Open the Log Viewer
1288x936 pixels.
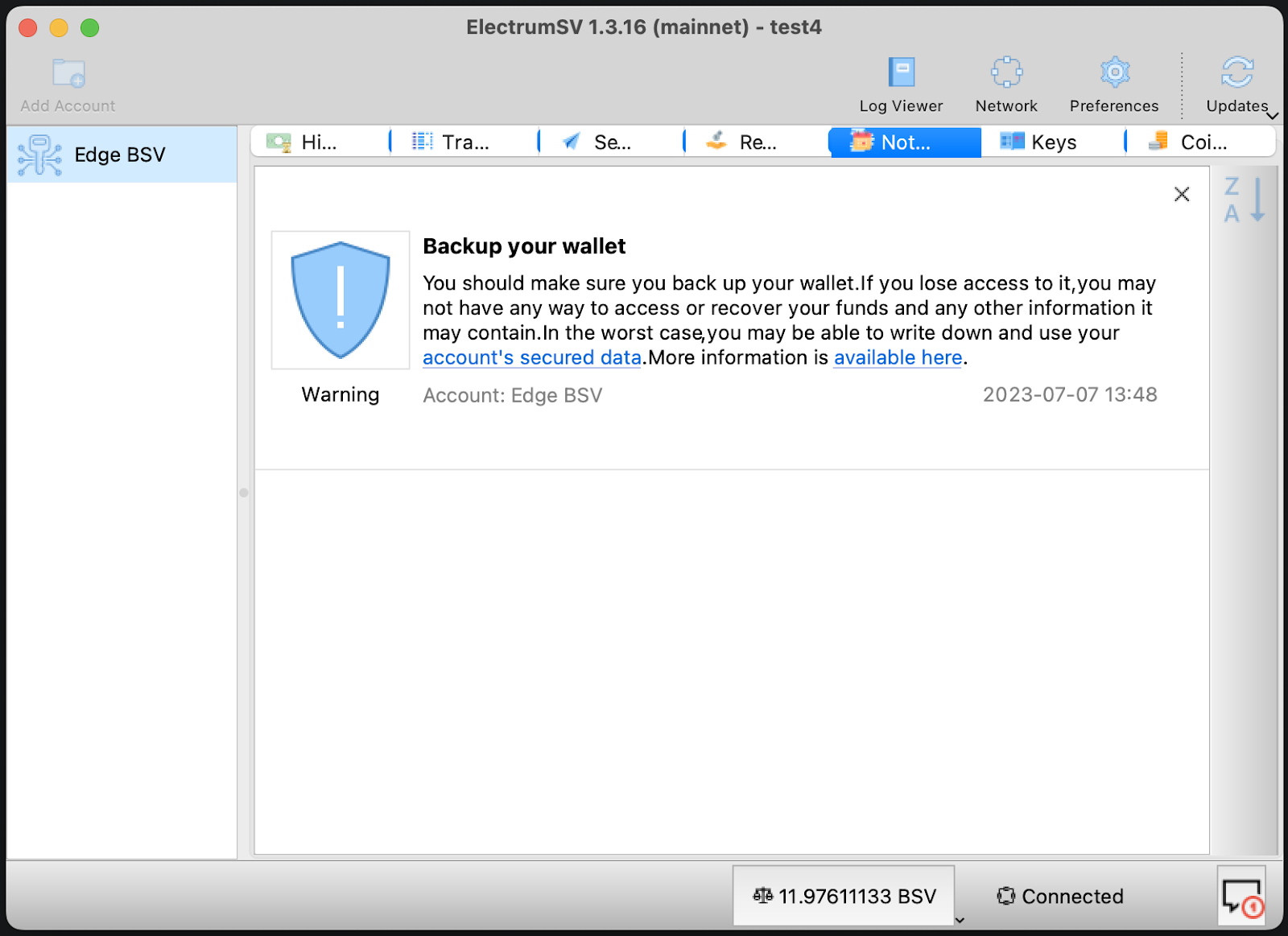[x=901, y=85]
